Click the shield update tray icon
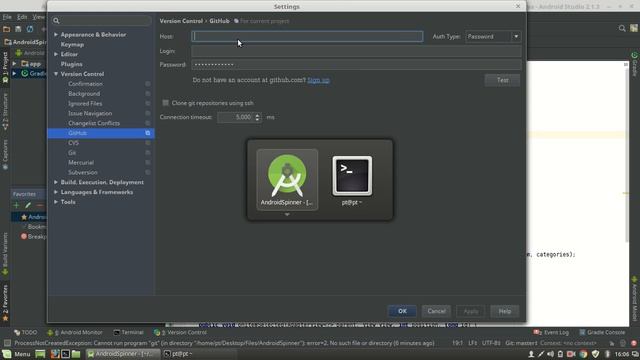The height and width of the screenshot is (360, 640). click(x=595, y=354)
